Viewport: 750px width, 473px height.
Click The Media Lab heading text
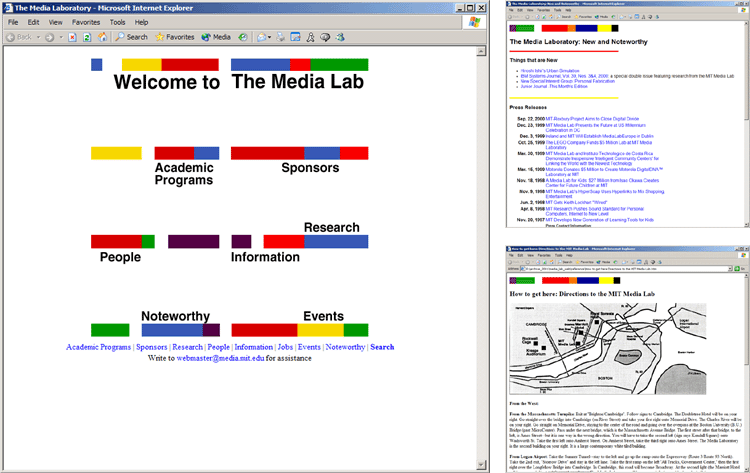[x=298, y=81]
